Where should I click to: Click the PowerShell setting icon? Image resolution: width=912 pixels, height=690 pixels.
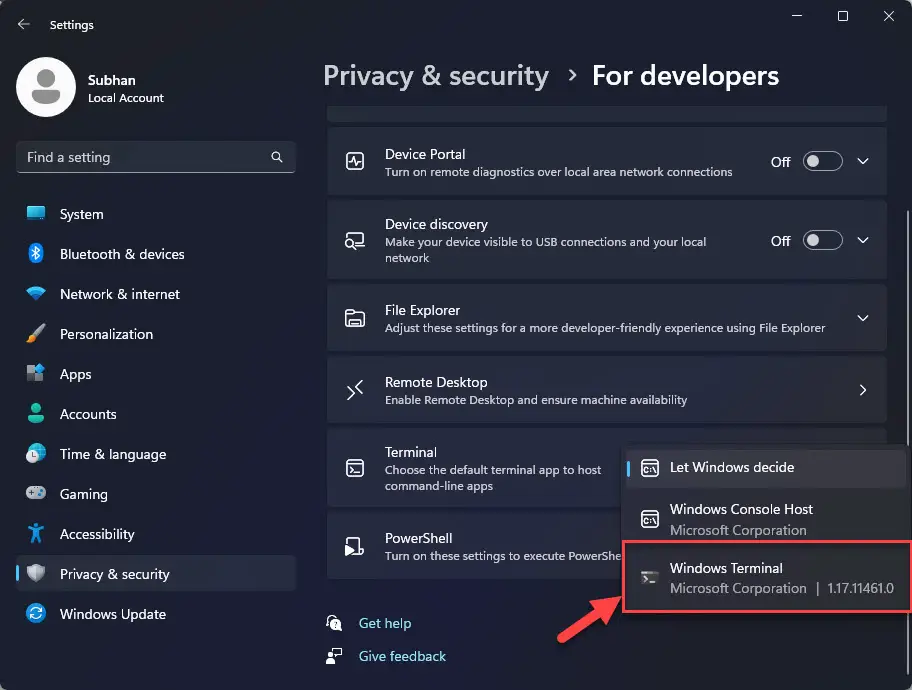point(354,547)
